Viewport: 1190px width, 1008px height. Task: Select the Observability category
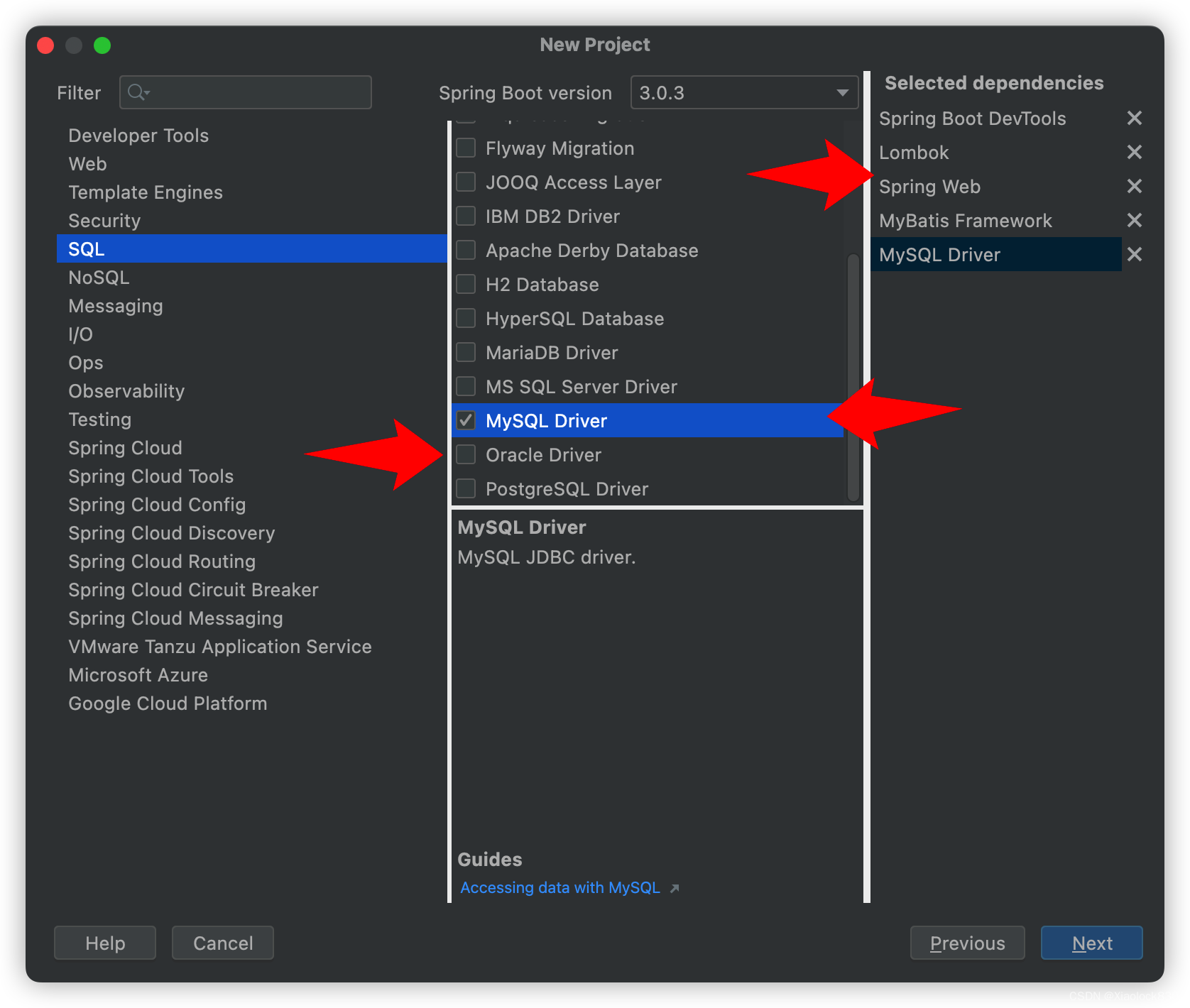click(x=252, y=390)
